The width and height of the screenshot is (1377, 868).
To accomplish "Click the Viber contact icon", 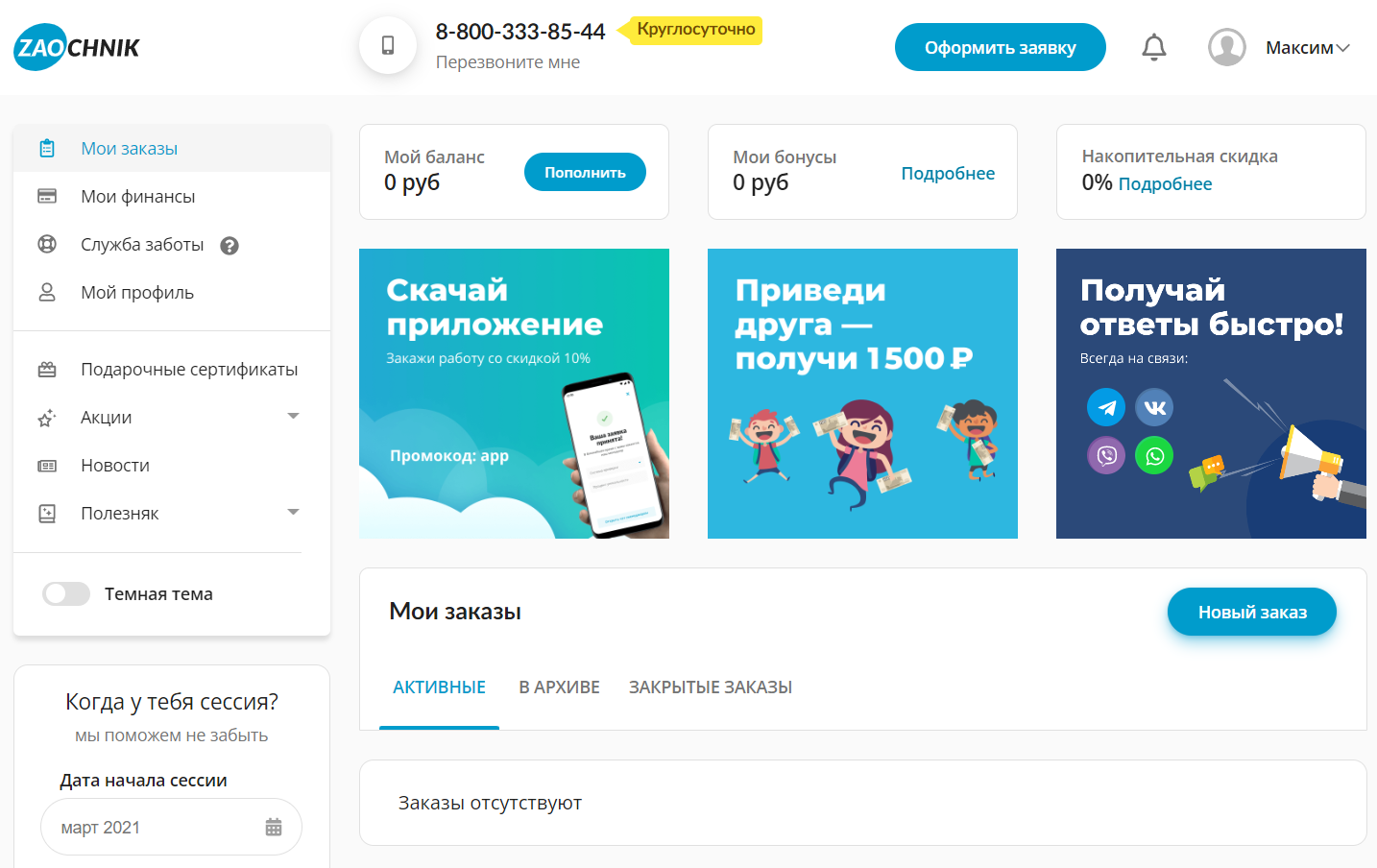I will [x=1106, y=455].
